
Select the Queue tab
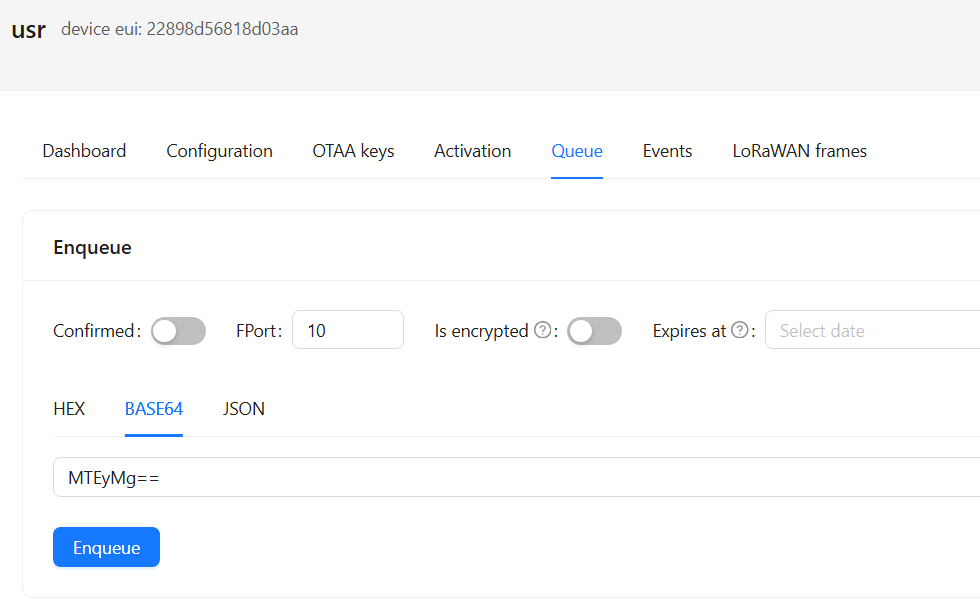tap(577, 151)
